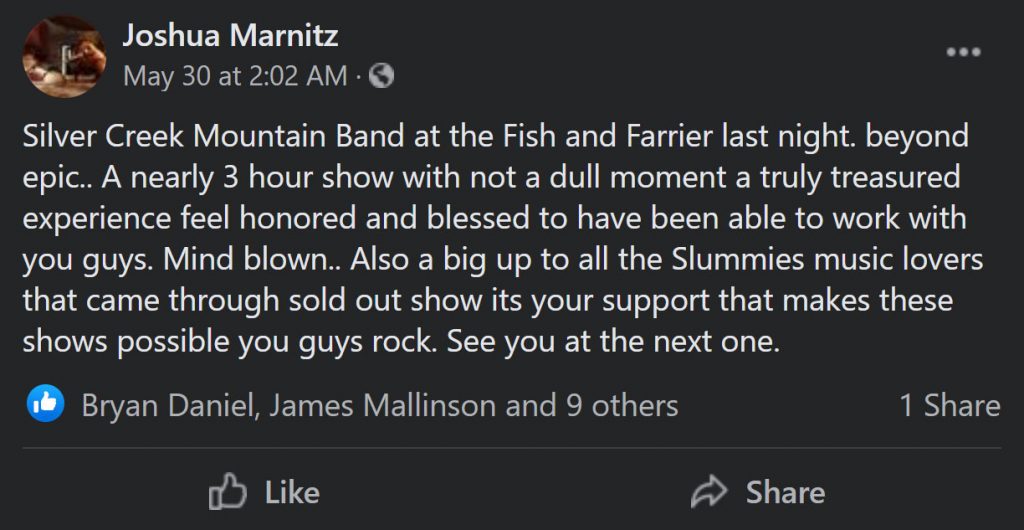Click the blue thumbs-up reaction badge
Screen dimensions: 1024x530
click(x=44, y=404)
